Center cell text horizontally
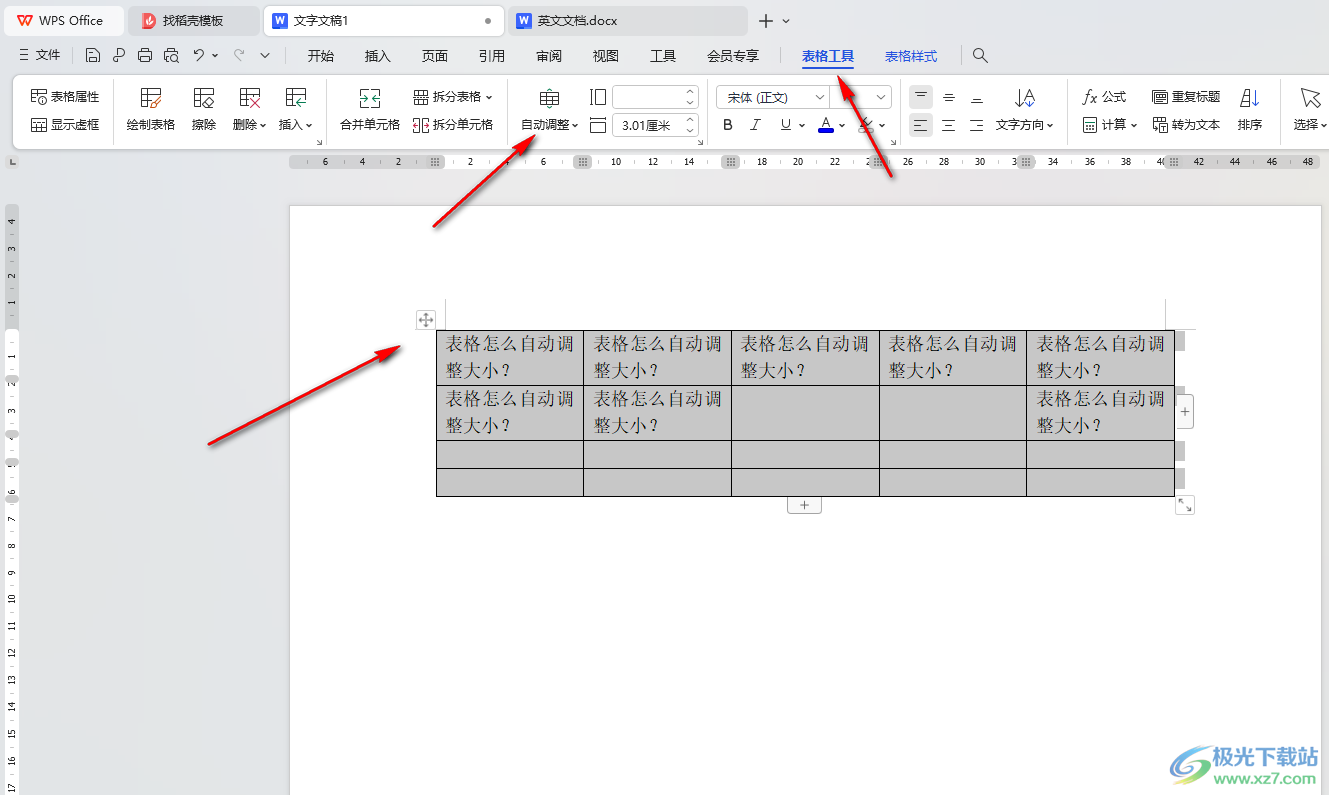Screen dimensions: 1329x795 949,125
